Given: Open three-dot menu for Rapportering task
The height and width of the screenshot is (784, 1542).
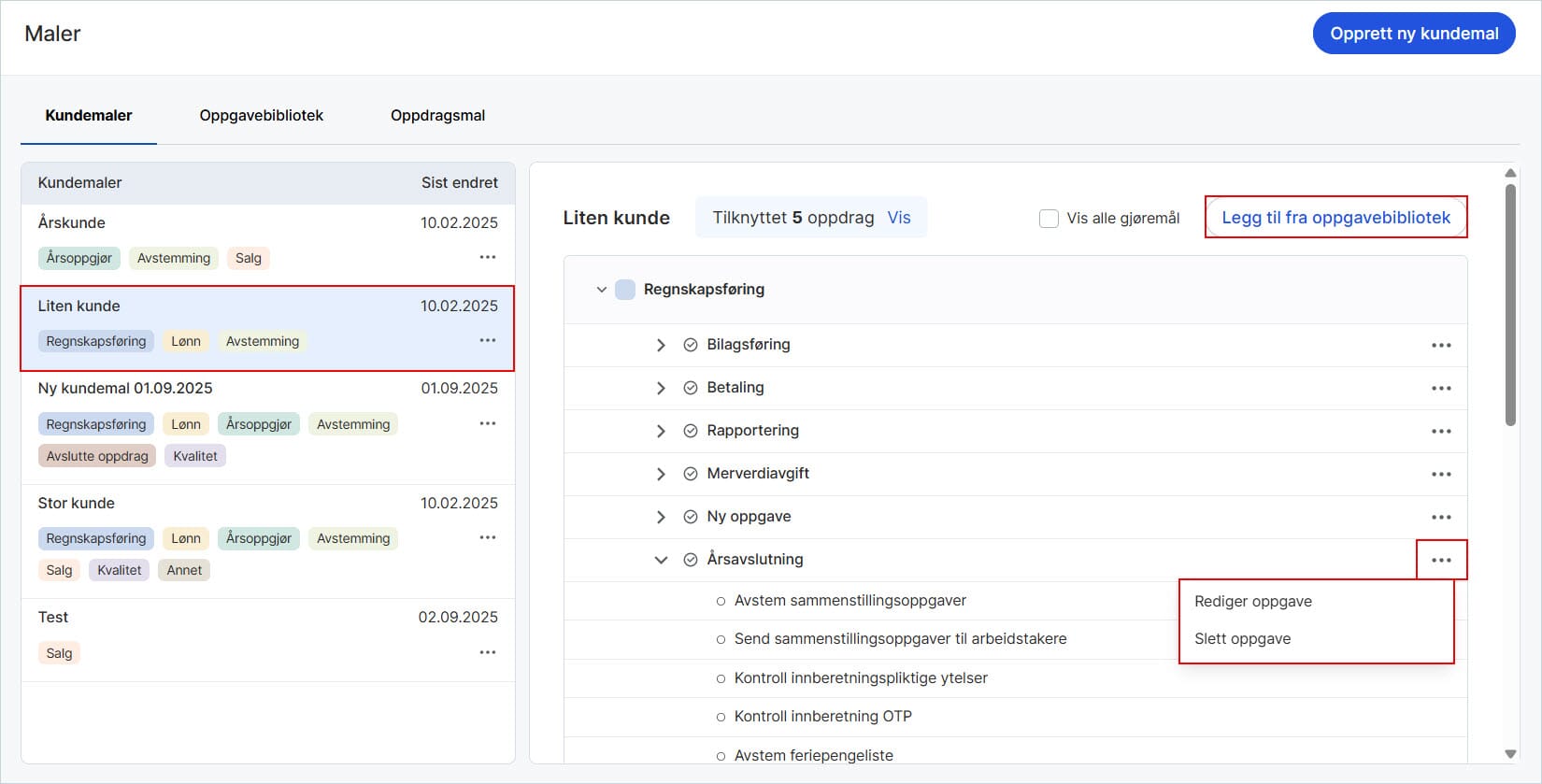Looking at the screenshot, I should 1441,431.
